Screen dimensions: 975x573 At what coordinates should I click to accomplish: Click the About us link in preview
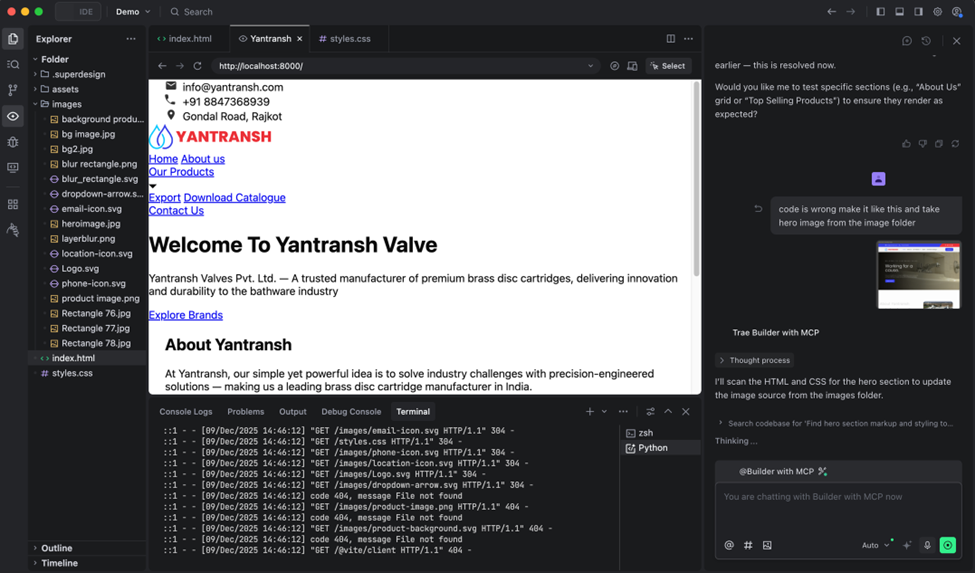coord(203,159)
